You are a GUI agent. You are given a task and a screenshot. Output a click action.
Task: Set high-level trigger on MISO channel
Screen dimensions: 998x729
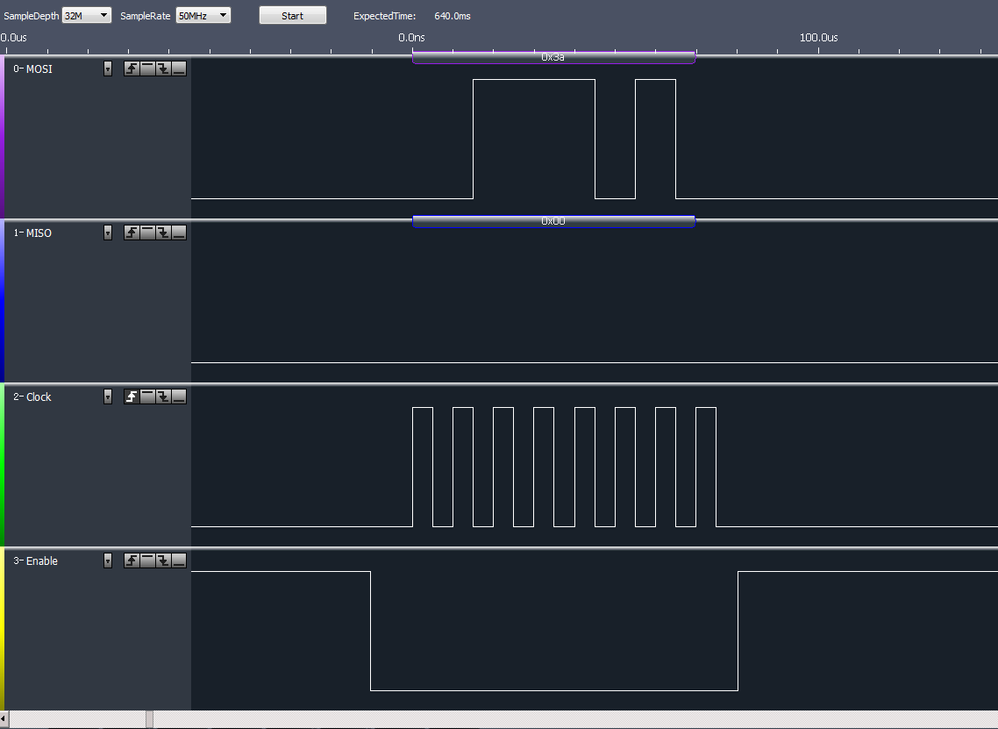147,232
